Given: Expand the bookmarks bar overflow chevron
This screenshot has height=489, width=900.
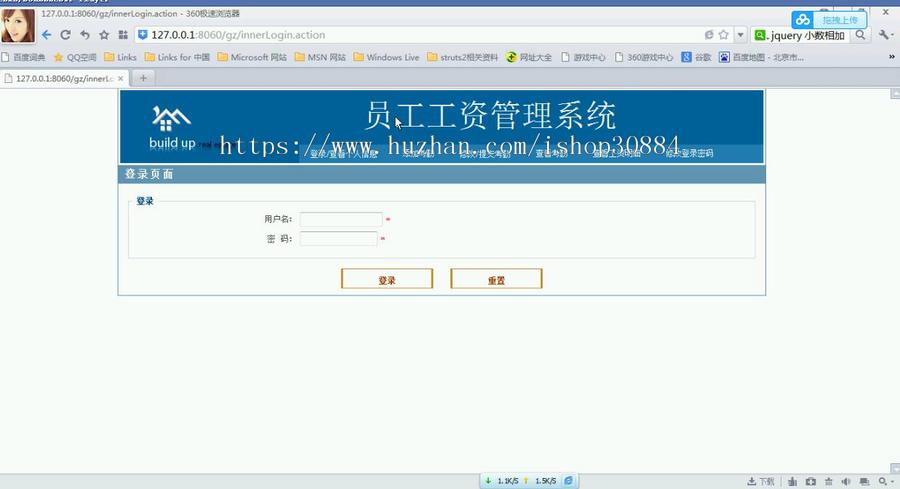Looking at the screenshot, I should 891,57.
